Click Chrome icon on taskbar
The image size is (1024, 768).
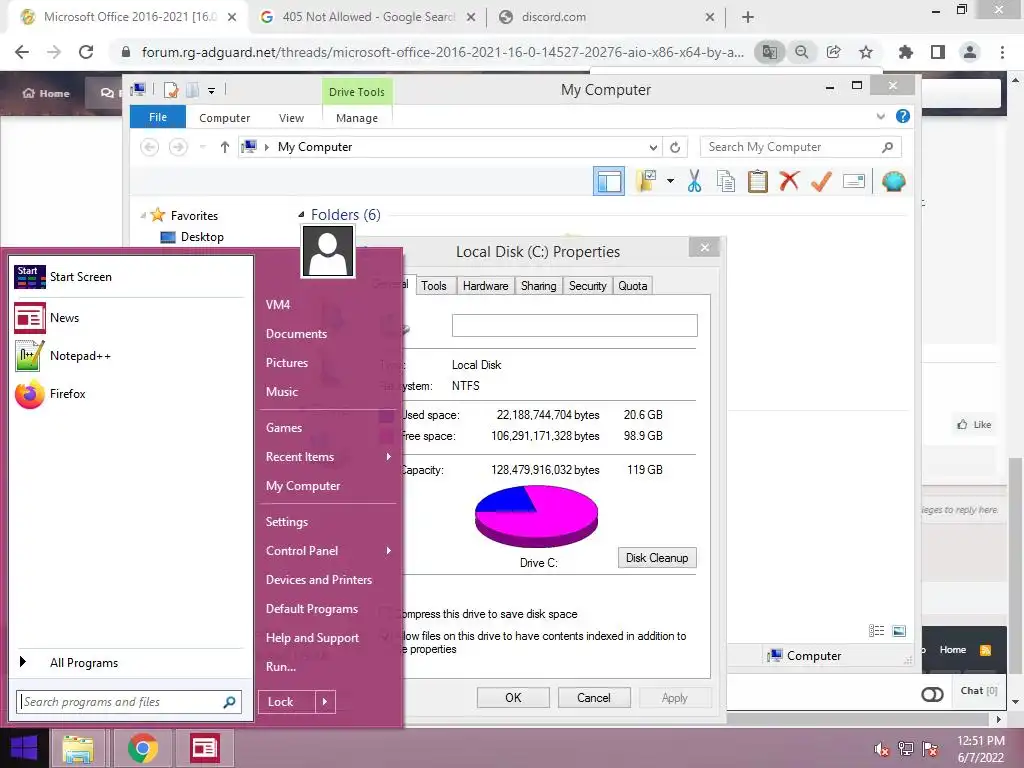point(142,748)
